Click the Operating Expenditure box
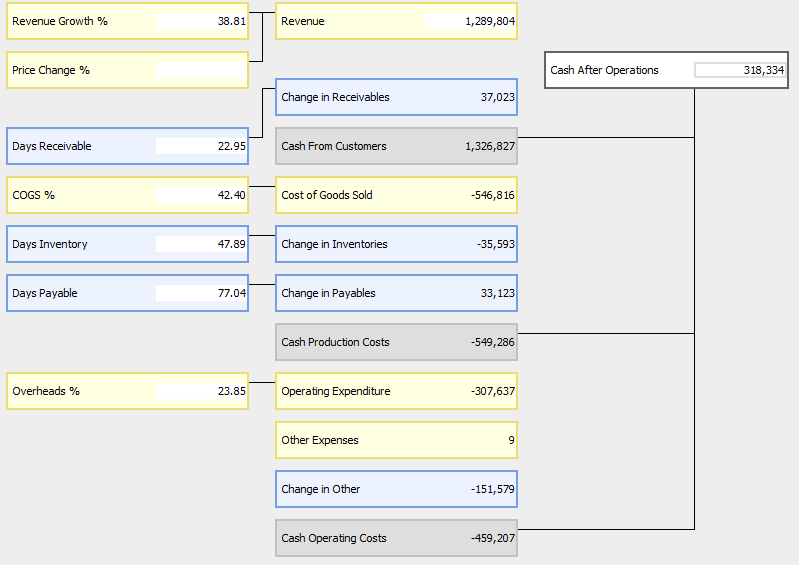The image size is (799, 565). (x=396, y=391)
